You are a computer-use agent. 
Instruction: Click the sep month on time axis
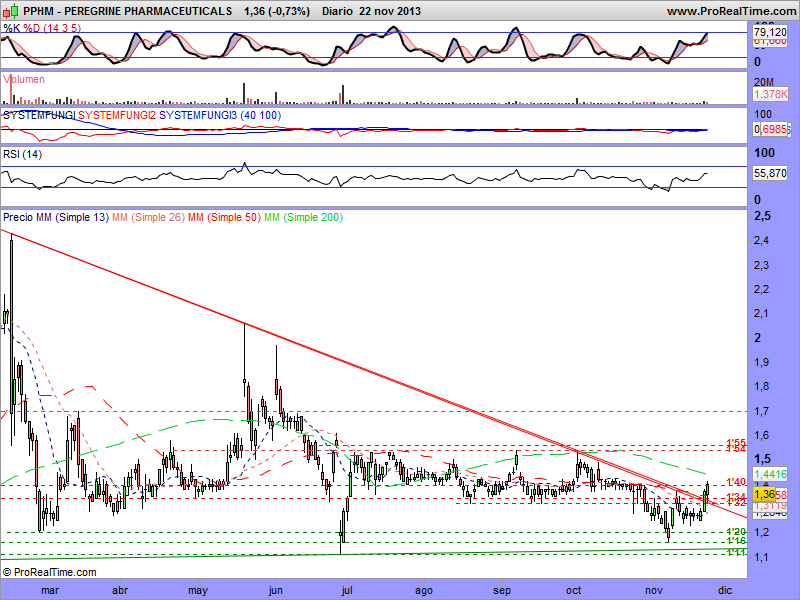[502, 590]
